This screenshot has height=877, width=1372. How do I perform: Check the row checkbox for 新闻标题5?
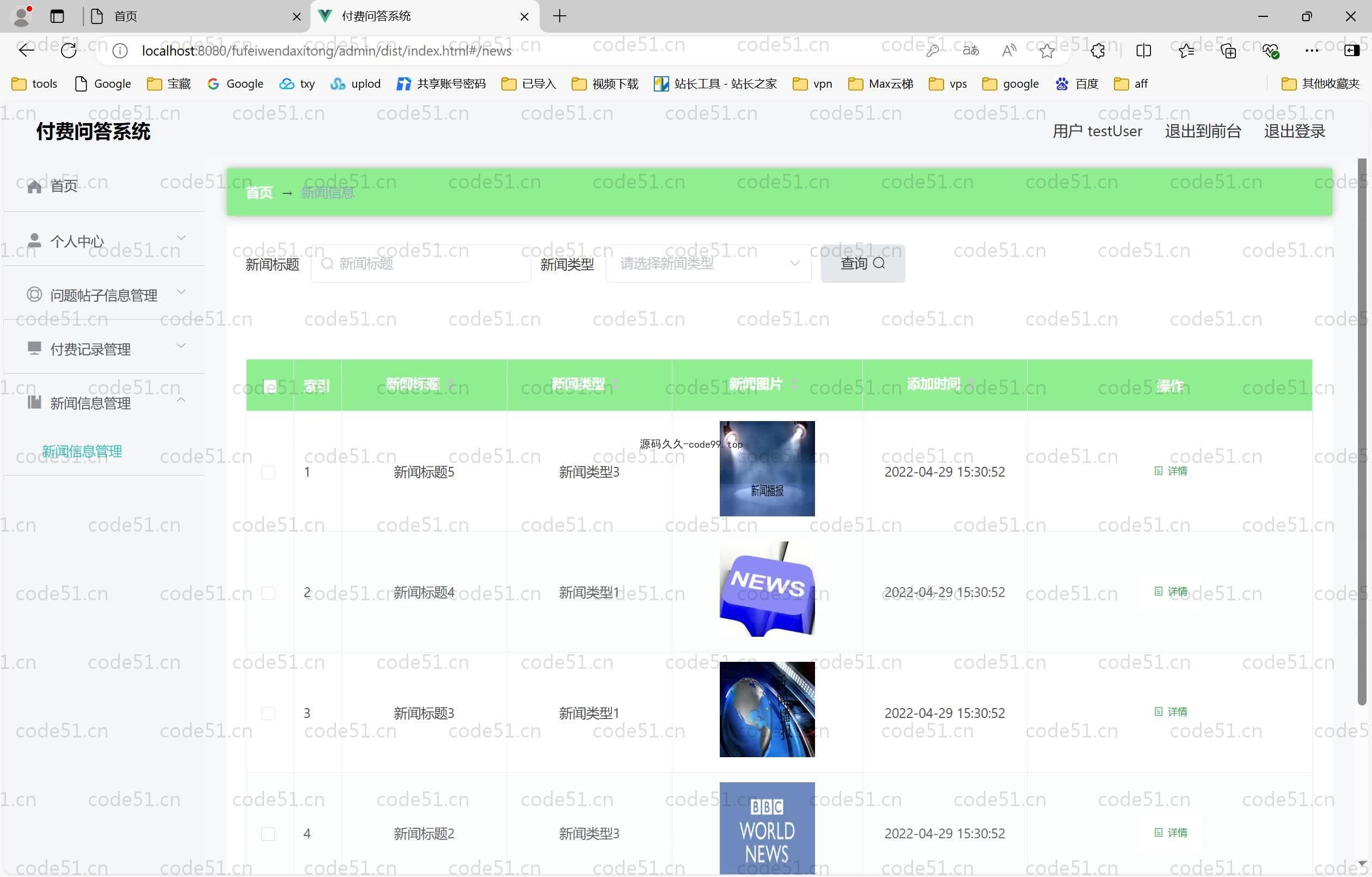click(x=268, y=472)
